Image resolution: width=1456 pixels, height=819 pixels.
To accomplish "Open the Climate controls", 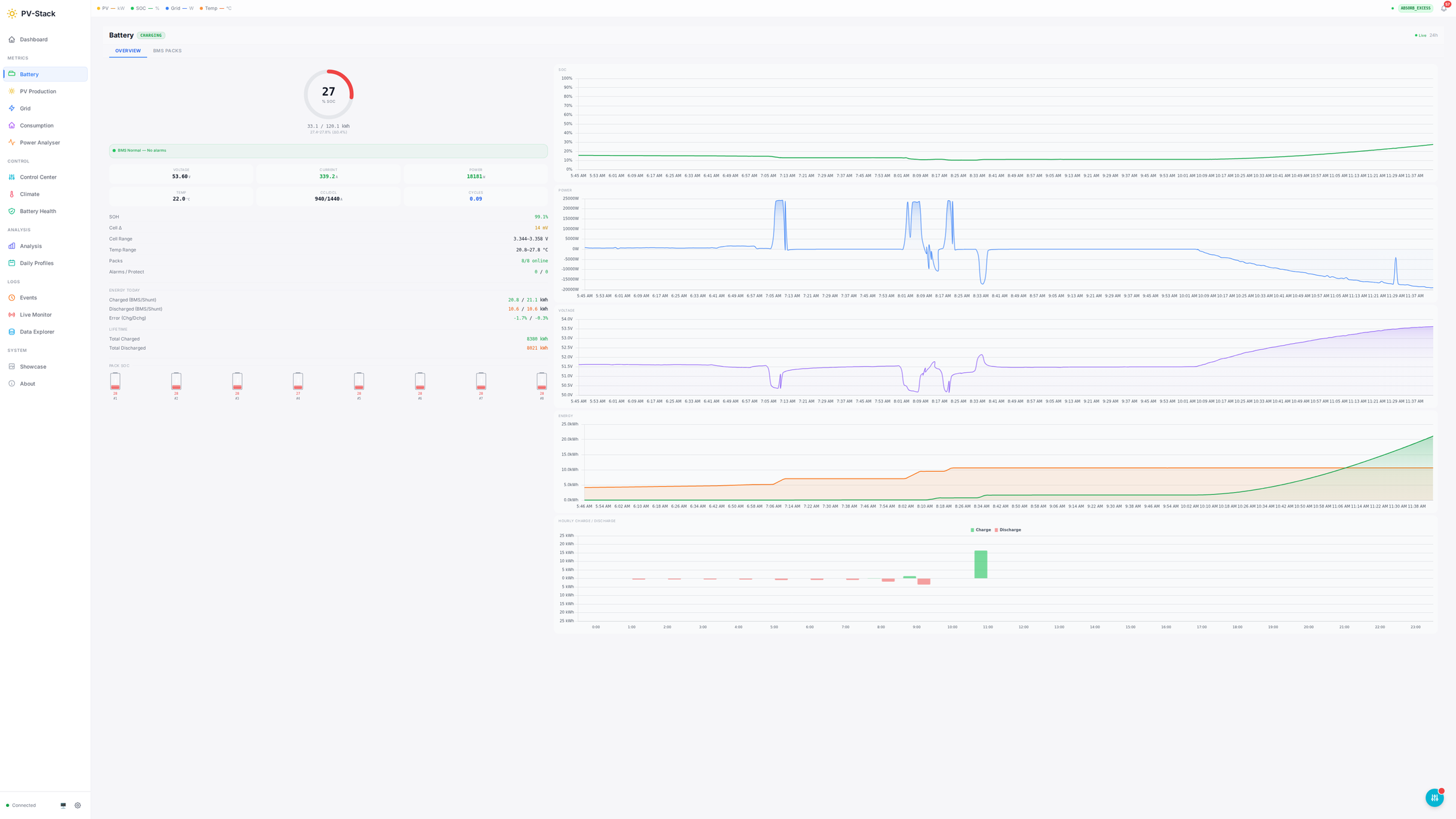I will (29, 193).
